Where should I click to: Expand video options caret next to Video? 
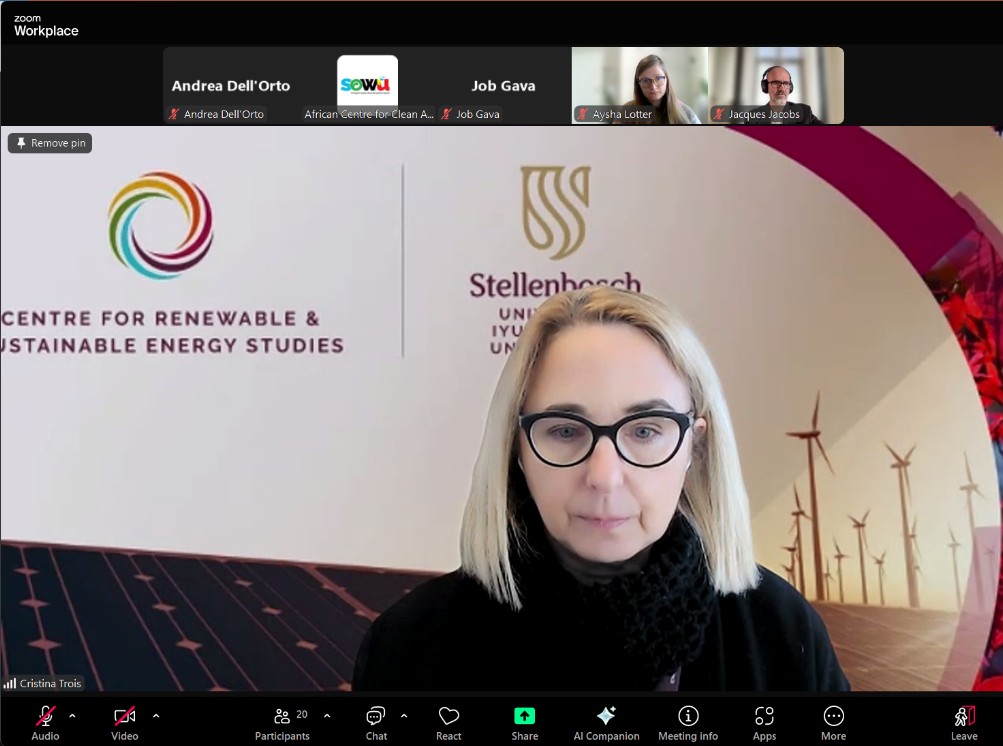click(x=156, y=716)
